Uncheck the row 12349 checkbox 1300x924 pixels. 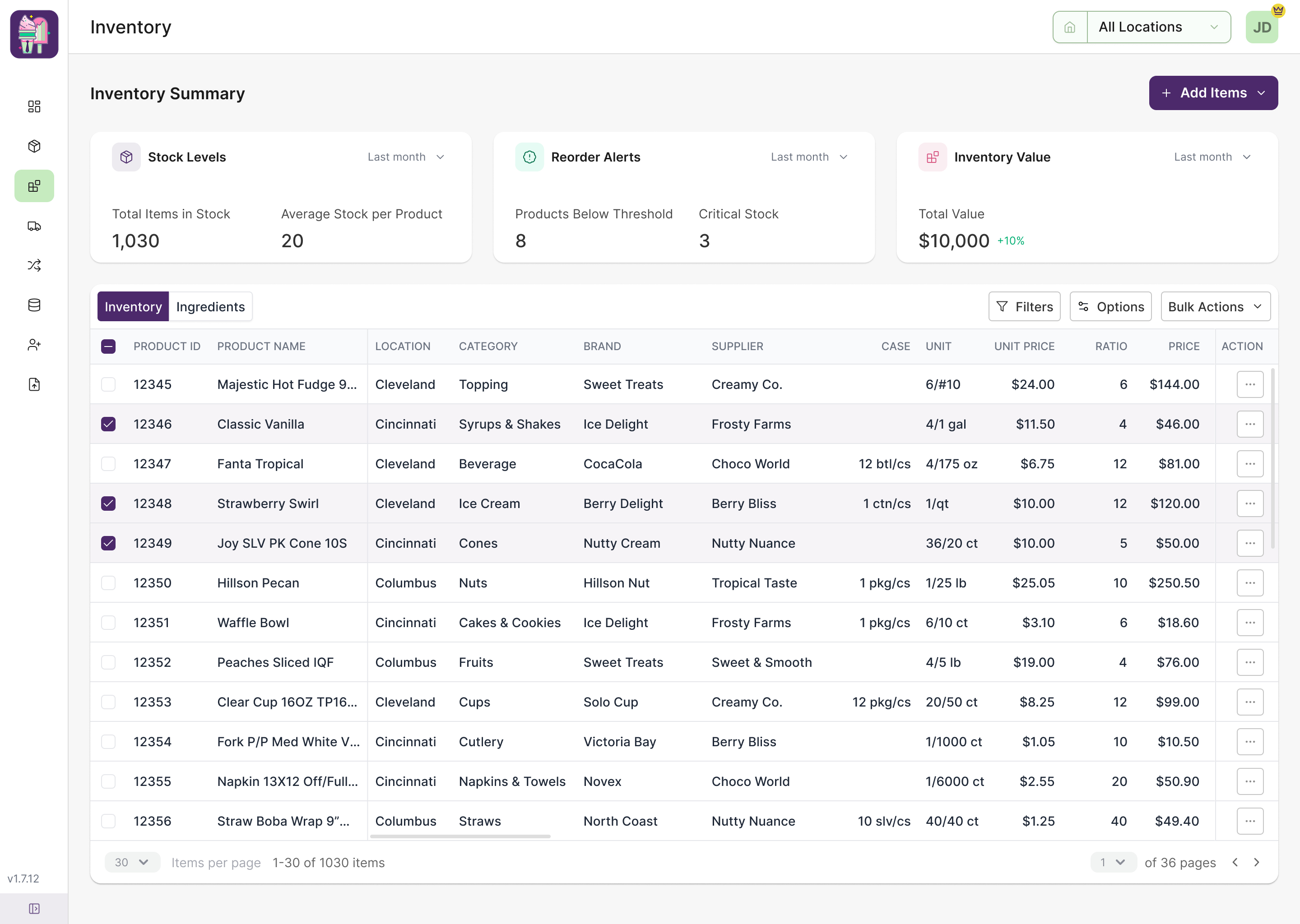[108, 543]
